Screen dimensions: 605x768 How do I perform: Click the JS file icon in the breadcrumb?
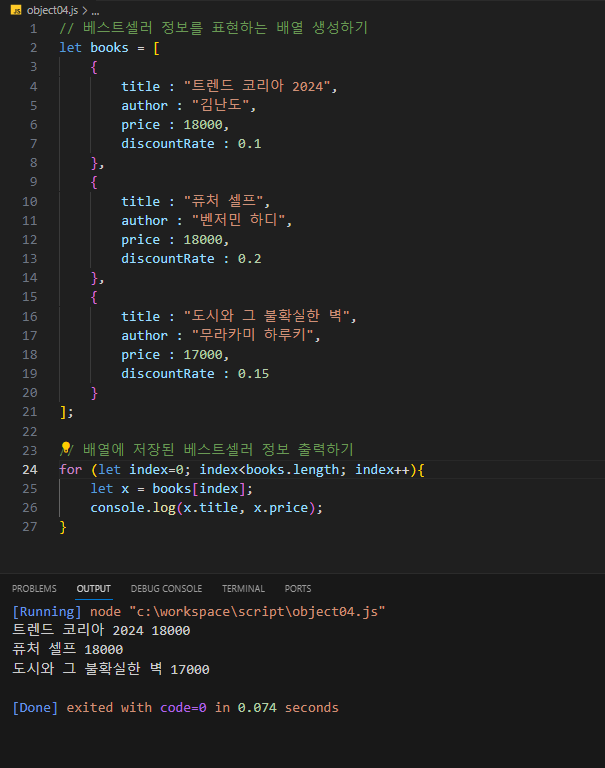(16, 10)
